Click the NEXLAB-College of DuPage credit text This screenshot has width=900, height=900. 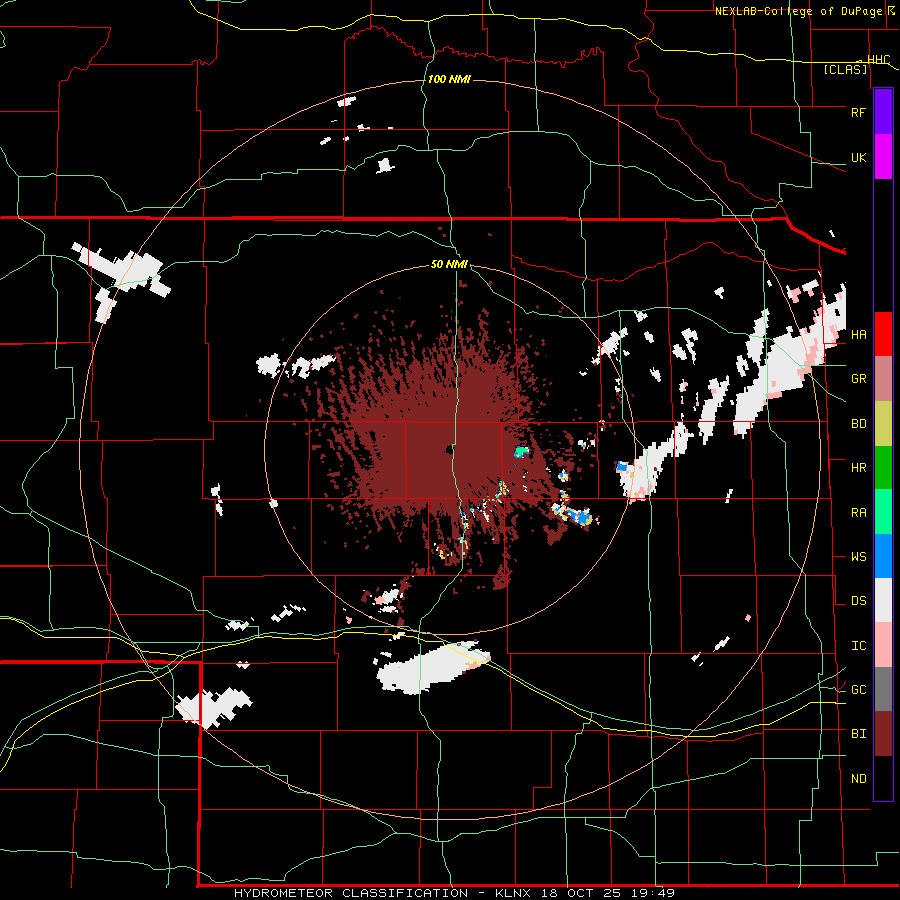click(800, 11)
